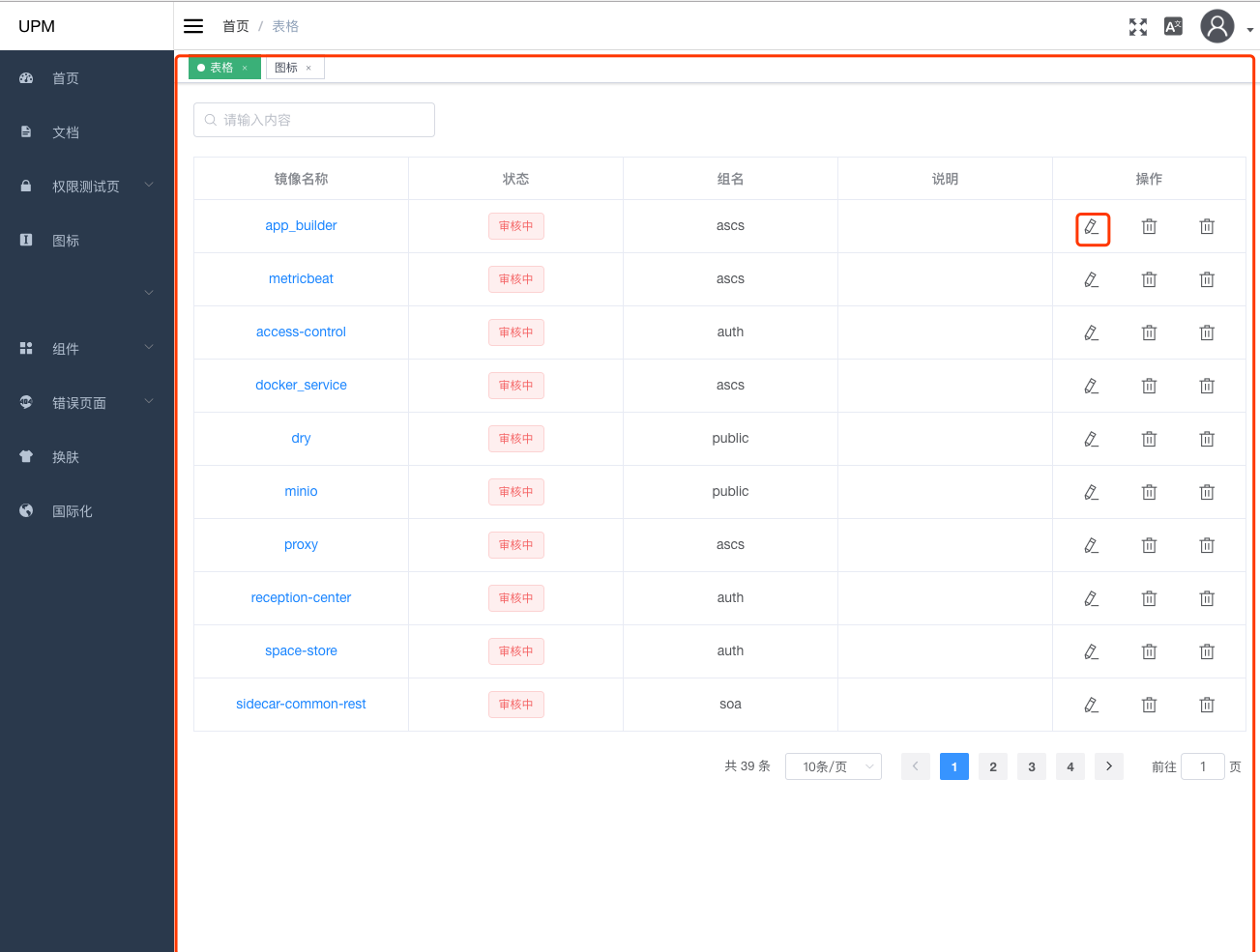Edit the sidecar-common-rest row with the pencil icon
Image resolution: width=1260 pixels, height=952 pixels.
click(x=1091, y=705)
